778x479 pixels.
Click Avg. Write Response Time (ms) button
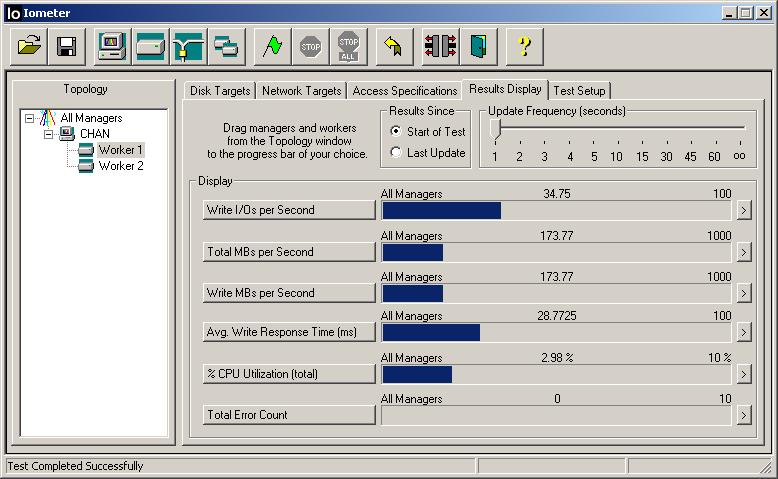[x=289, y=332]
